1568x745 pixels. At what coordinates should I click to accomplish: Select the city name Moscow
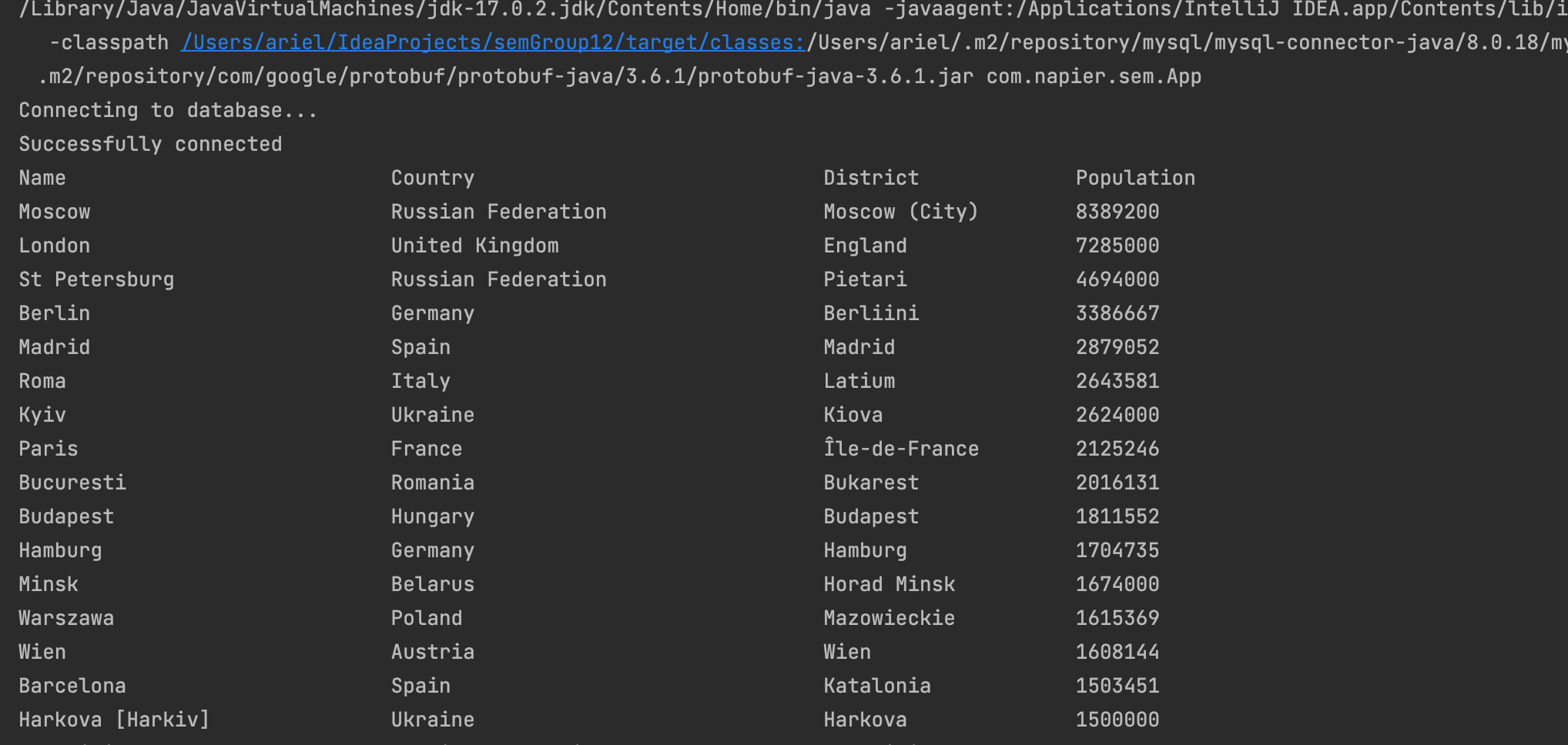tap(55, 212)
